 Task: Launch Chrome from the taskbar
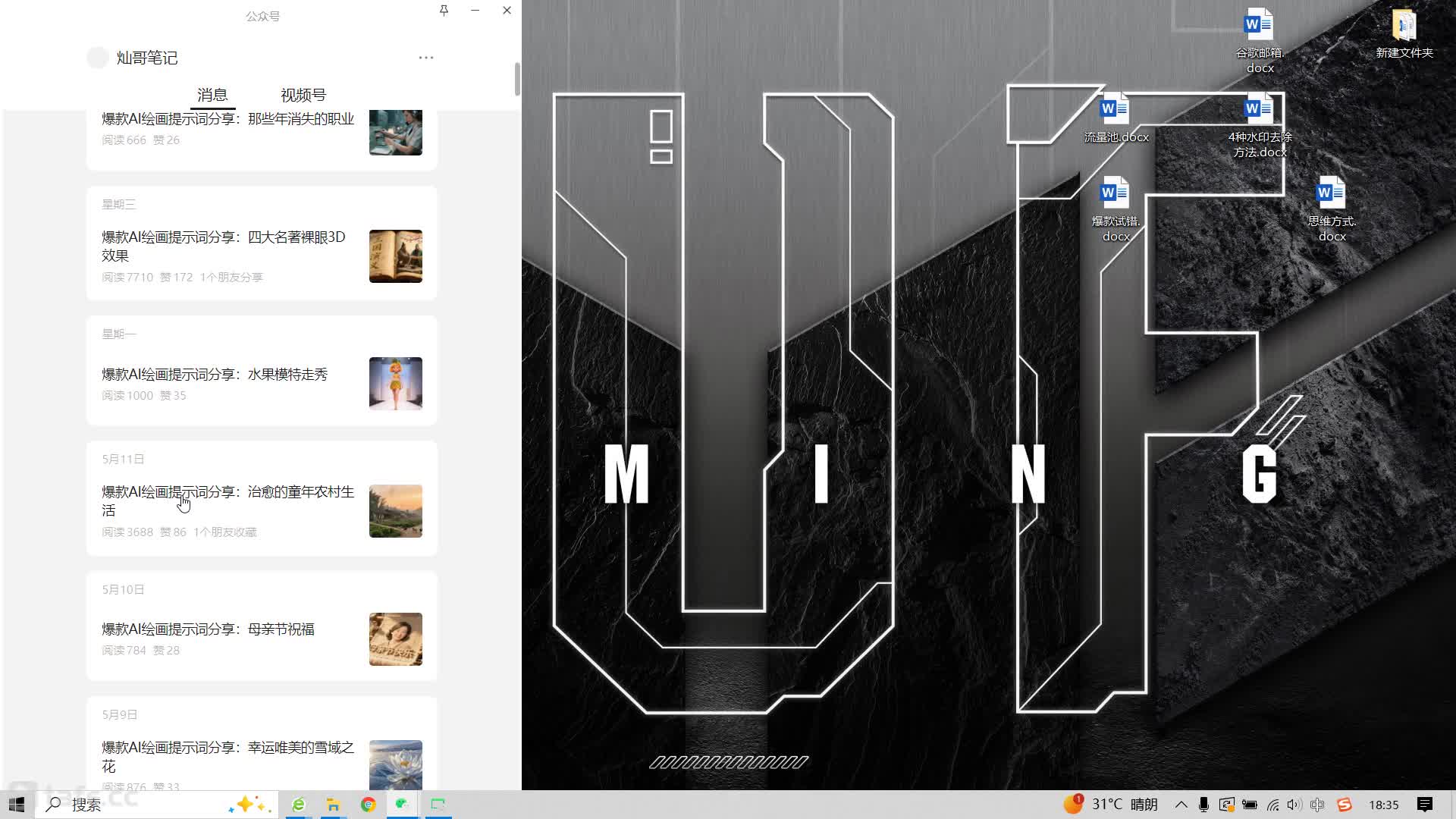point(369,805)
